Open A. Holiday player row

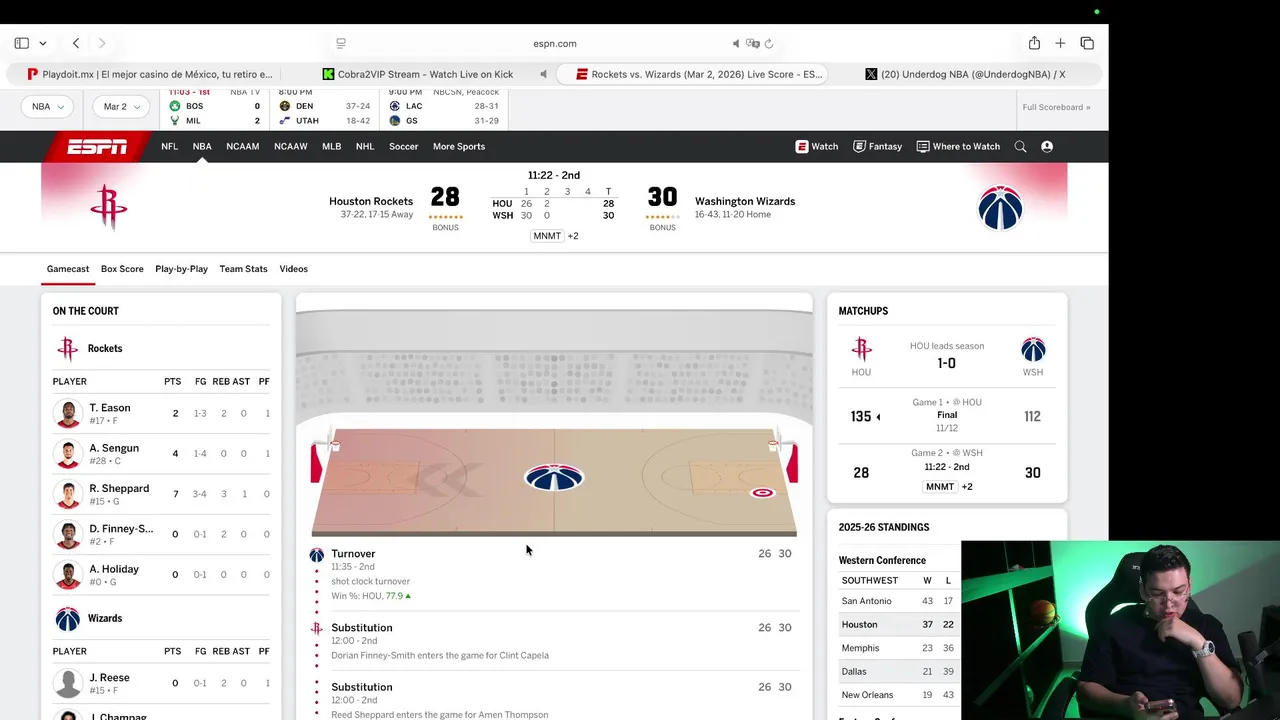pos(161,575)
